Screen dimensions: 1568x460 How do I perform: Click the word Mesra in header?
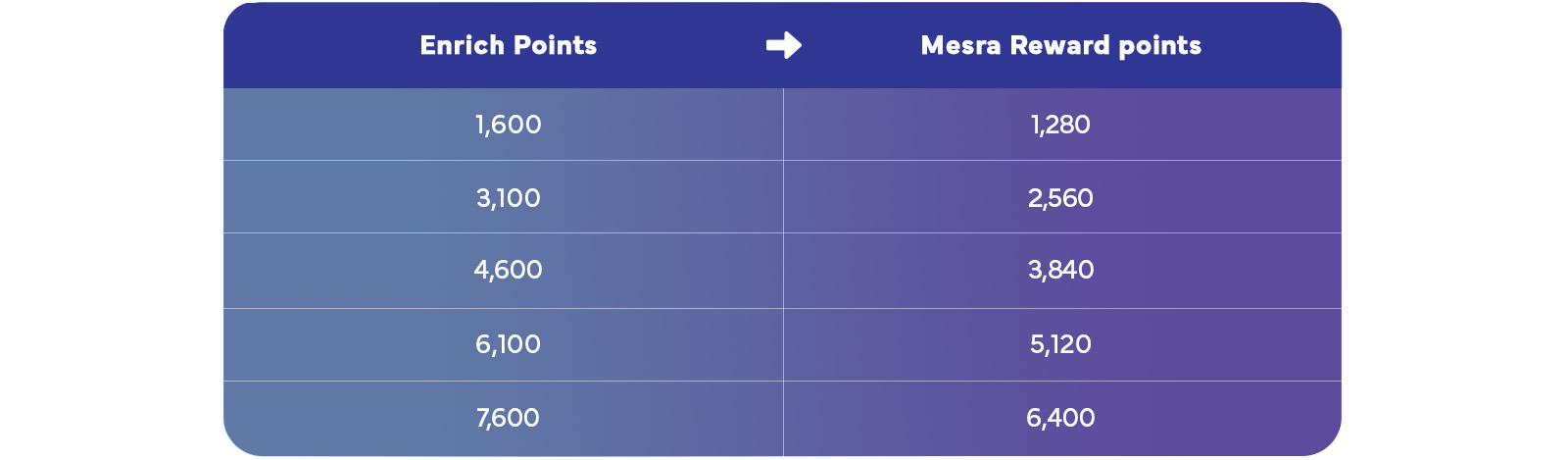(960, 45)
